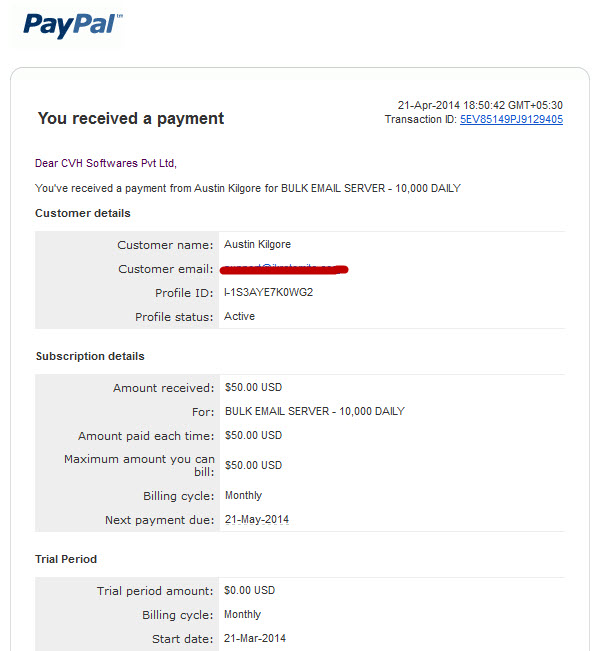Click the redacted customer email link
The width and height of the screenshot is (608, 651).
(284, 269)
